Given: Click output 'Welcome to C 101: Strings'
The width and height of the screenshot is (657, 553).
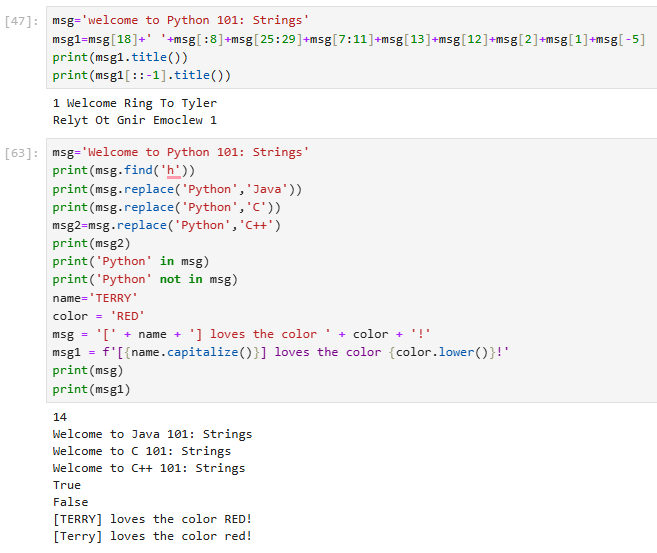Looking at the screenshot, I should [142, 451].
